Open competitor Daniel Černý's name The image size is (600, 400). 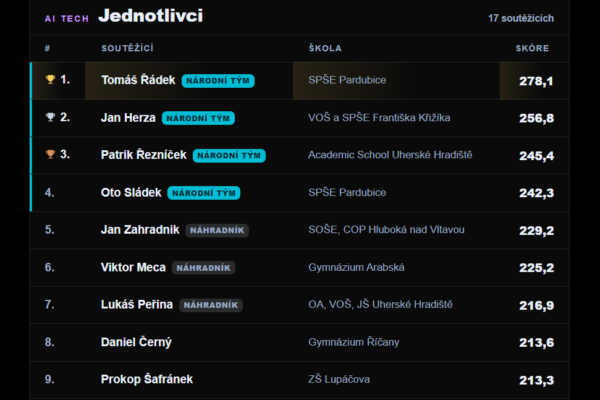pos(136,342)
